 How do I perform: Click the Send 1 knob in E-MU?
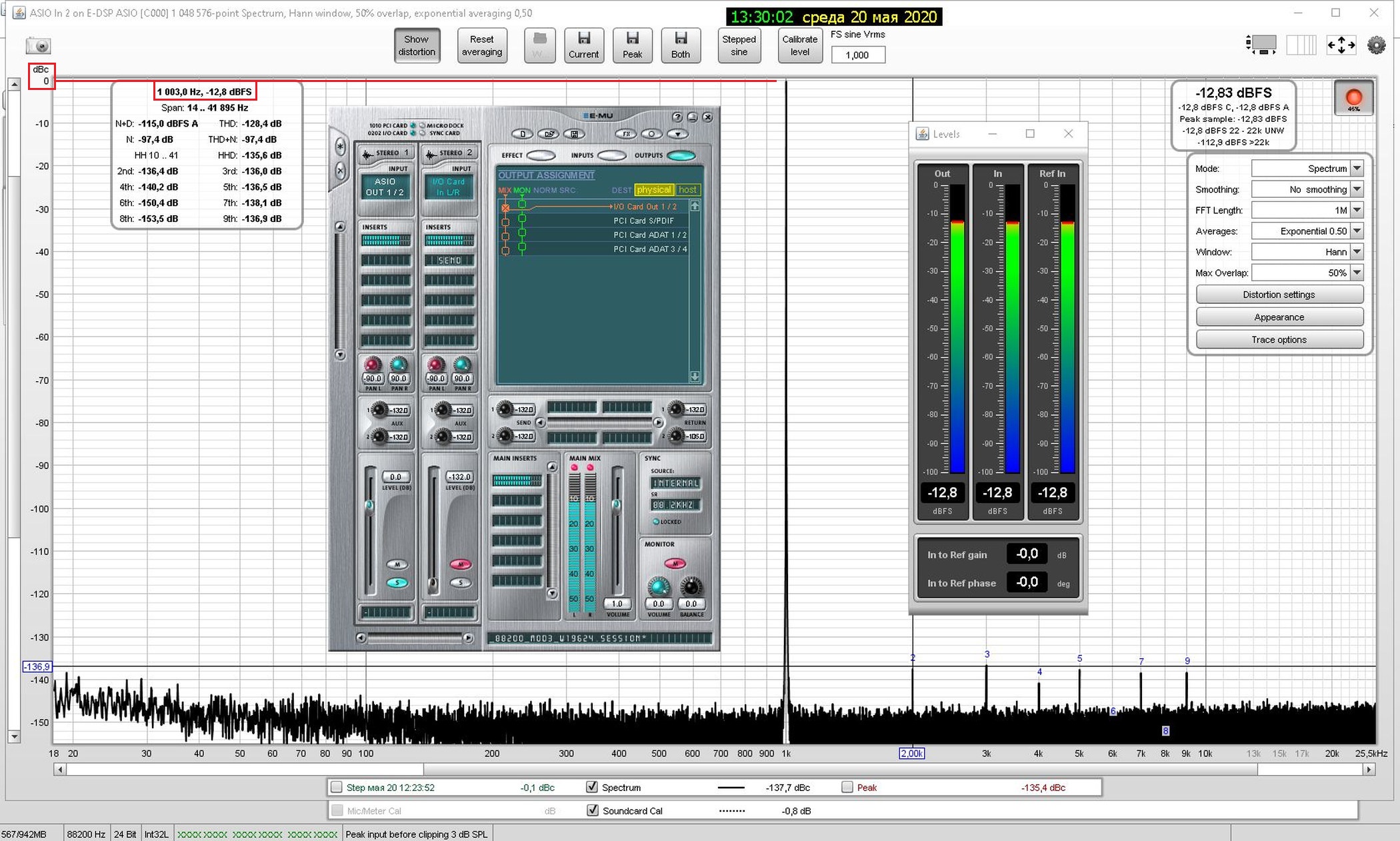coord(505,409)
